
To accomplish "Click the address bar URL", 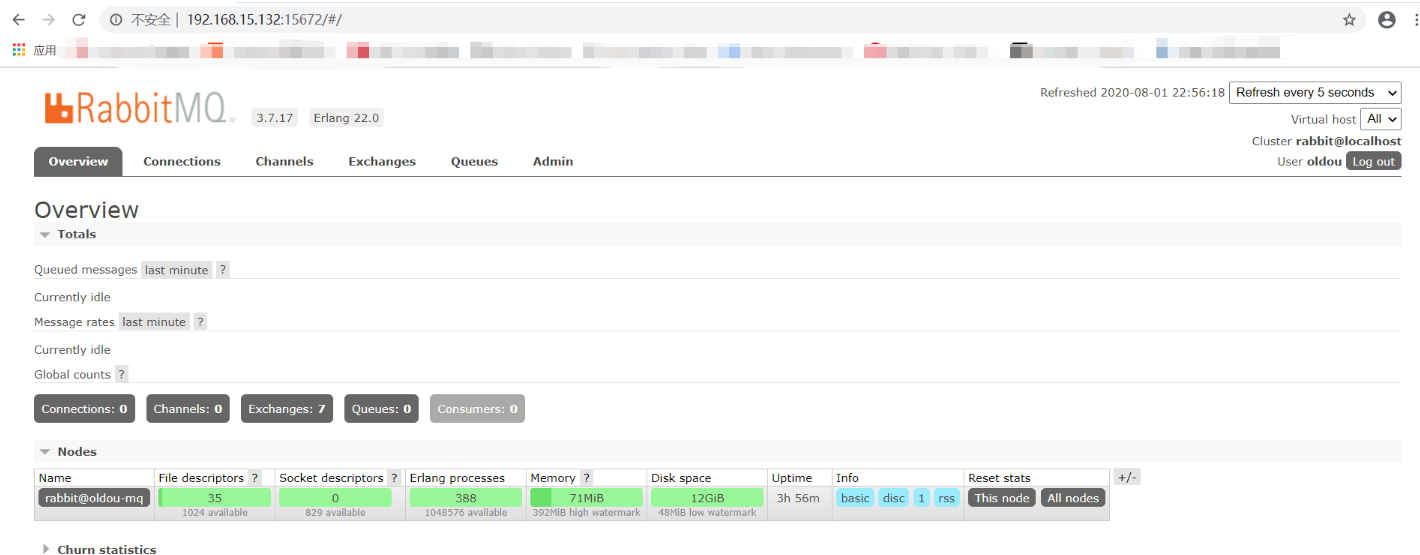I will coord(264,20).
